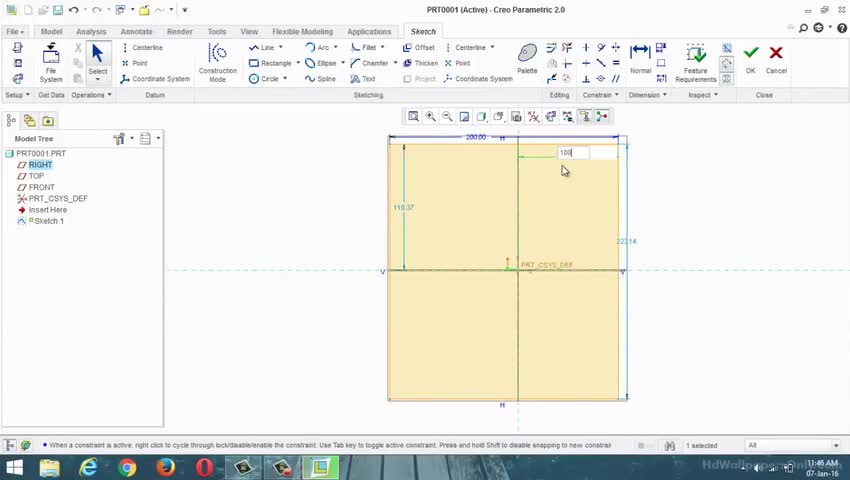This screenshot has height=480, width=850.
Task: Apply the Horizontal constraint
Action: coord(586,63)
